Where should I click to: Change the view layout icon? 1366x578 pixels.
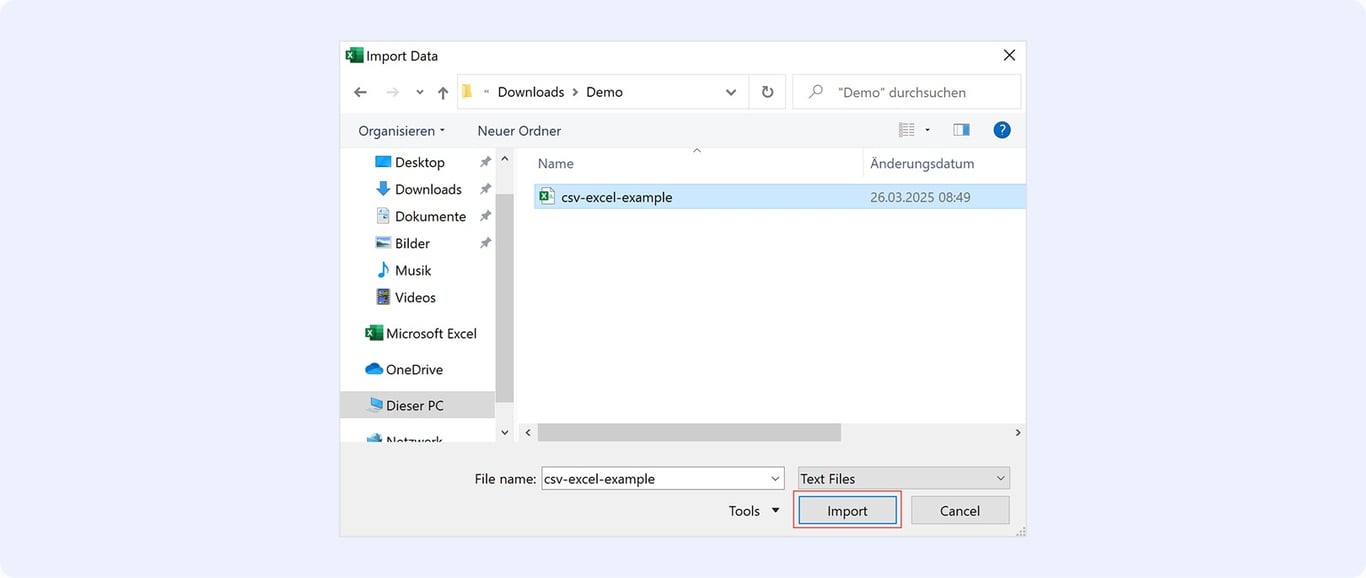click(907, 130)
